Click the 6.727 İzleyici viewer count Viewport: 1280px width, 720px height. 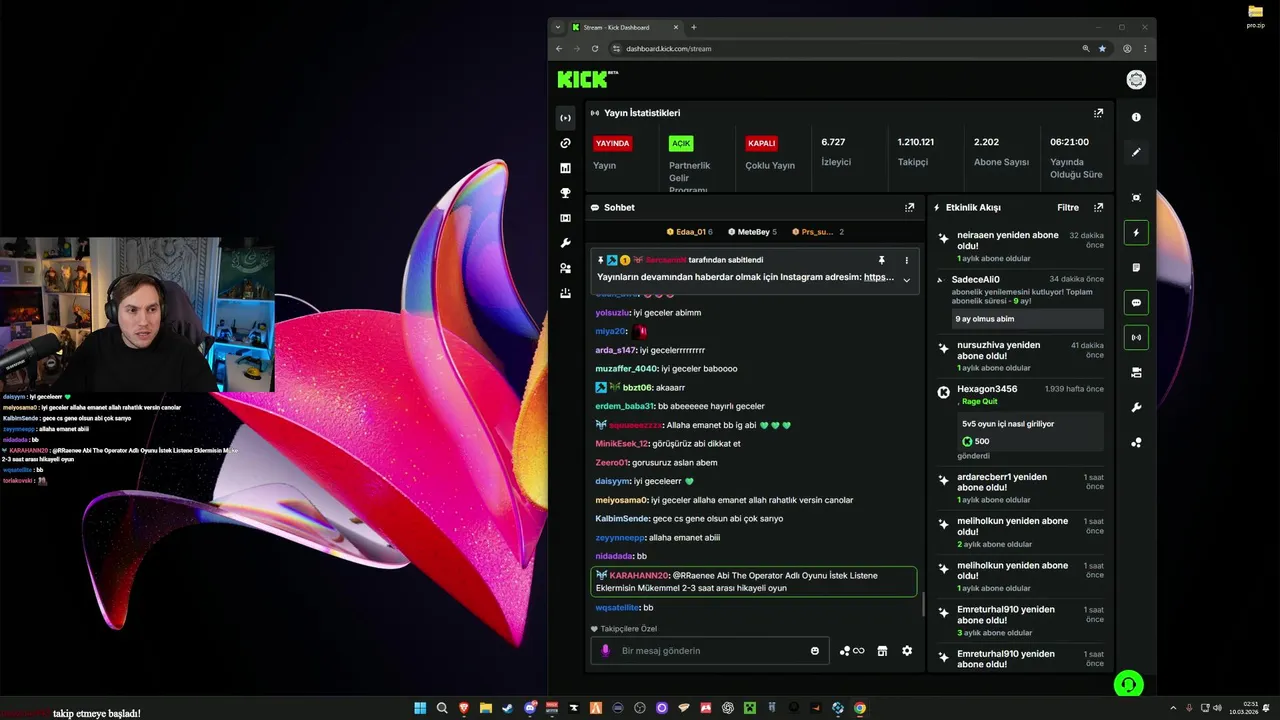point(836,151)
